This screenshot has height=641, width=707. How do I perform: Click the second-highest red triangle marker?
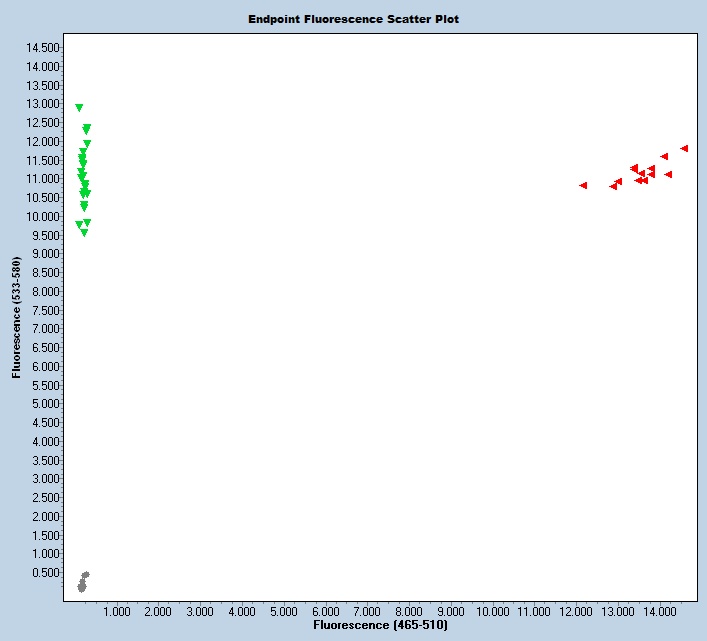pyautogui.click(x=664, y=157)
